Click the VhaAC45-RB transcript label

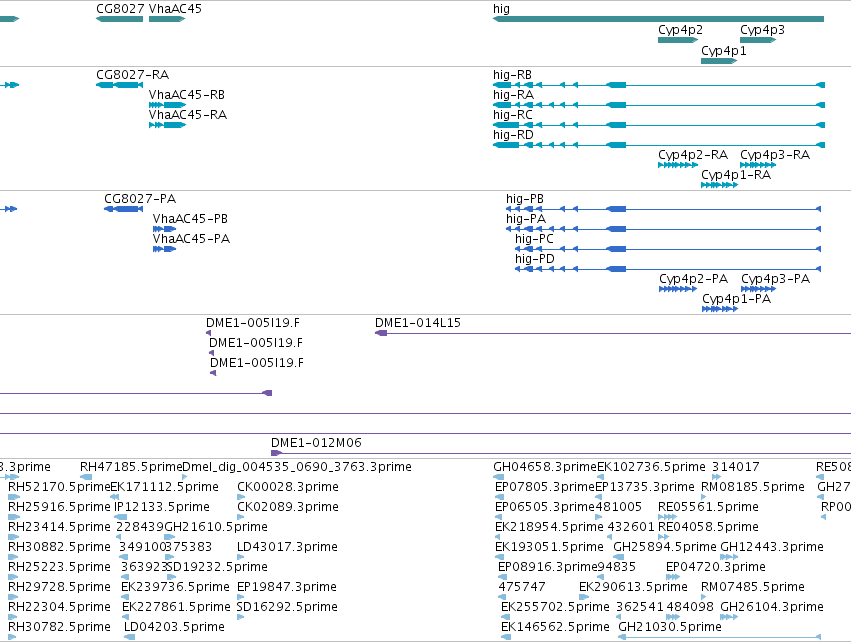187,94
